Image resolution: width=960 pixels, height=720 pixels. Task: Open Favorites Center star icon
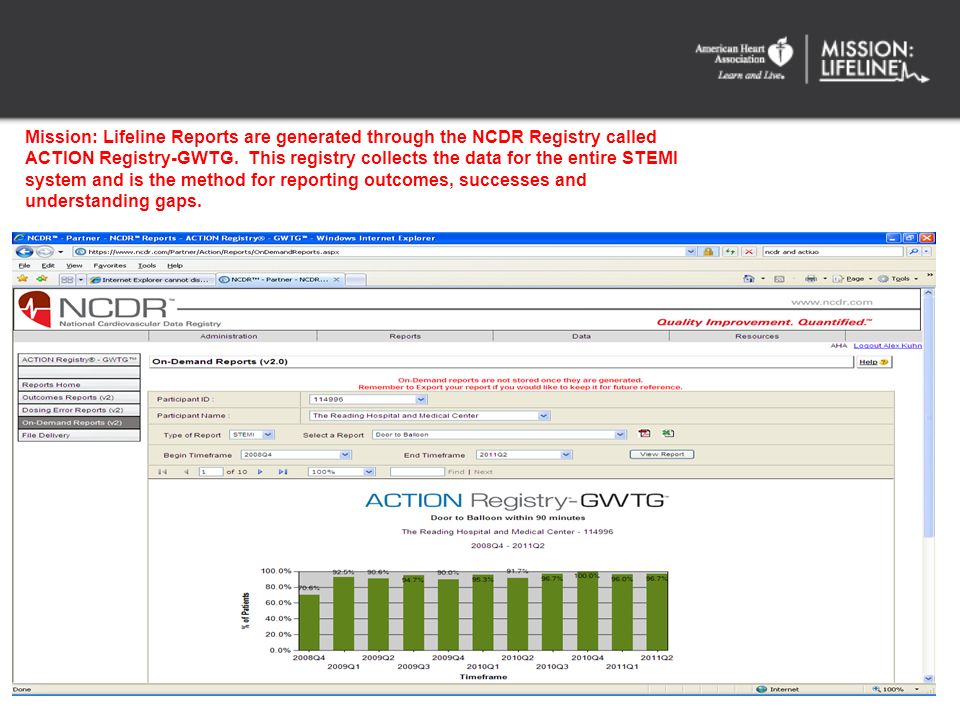click(x=23, y=279)
